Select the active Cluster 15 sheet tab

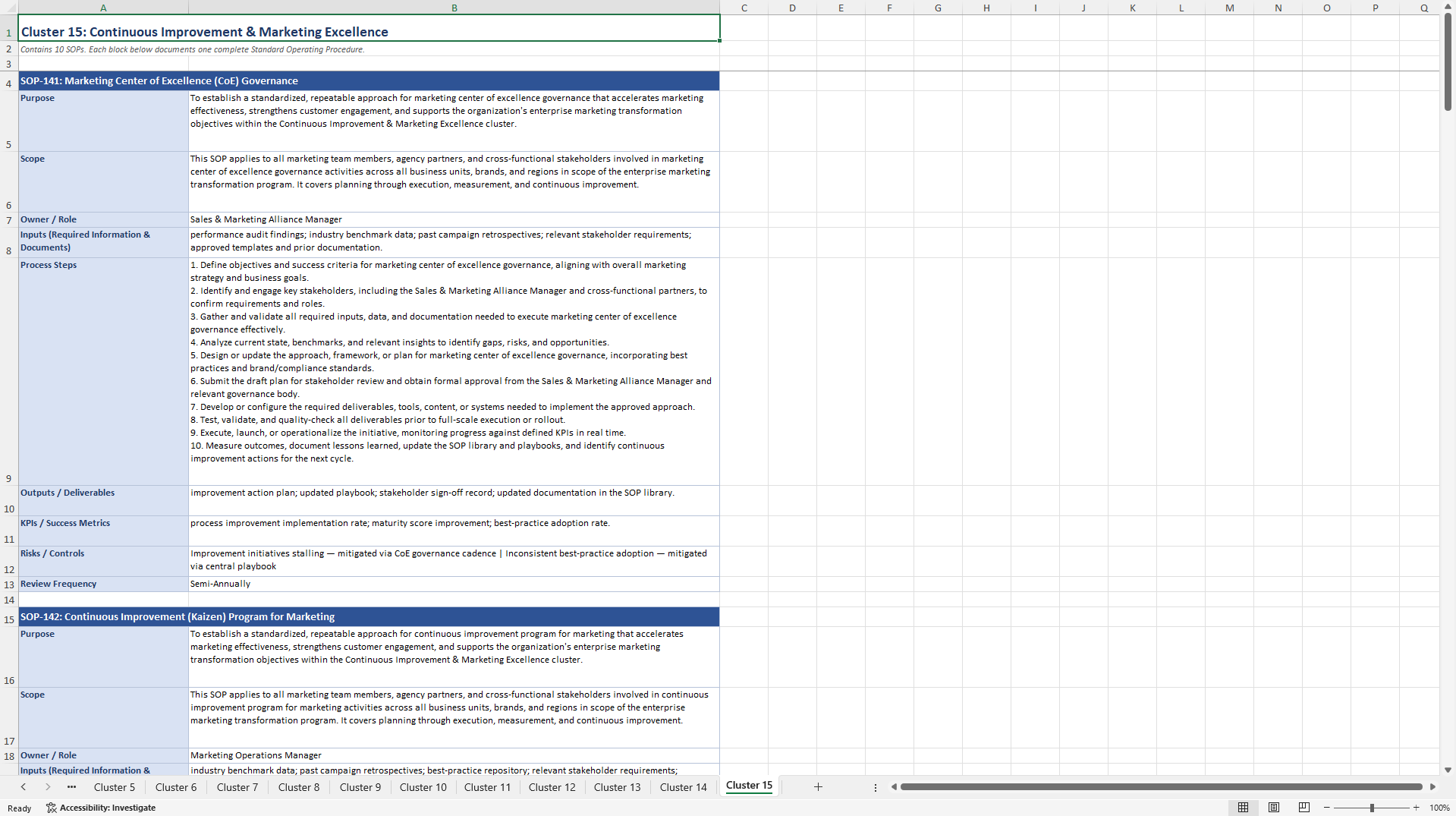click(749, 786)
